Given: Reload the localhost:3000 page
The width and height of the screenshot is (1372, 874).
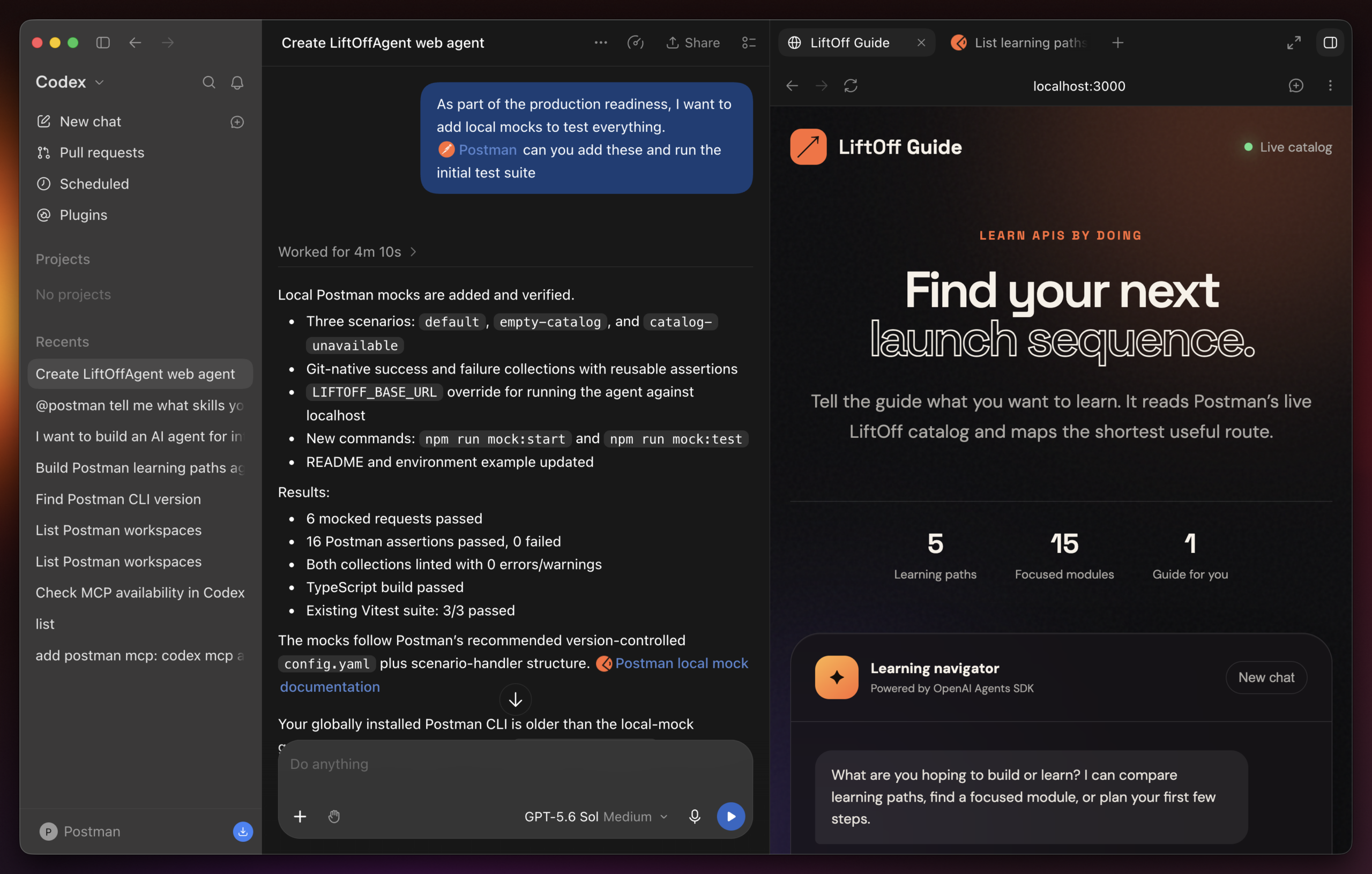Looking at the screenshot, I should coord(851,85).
